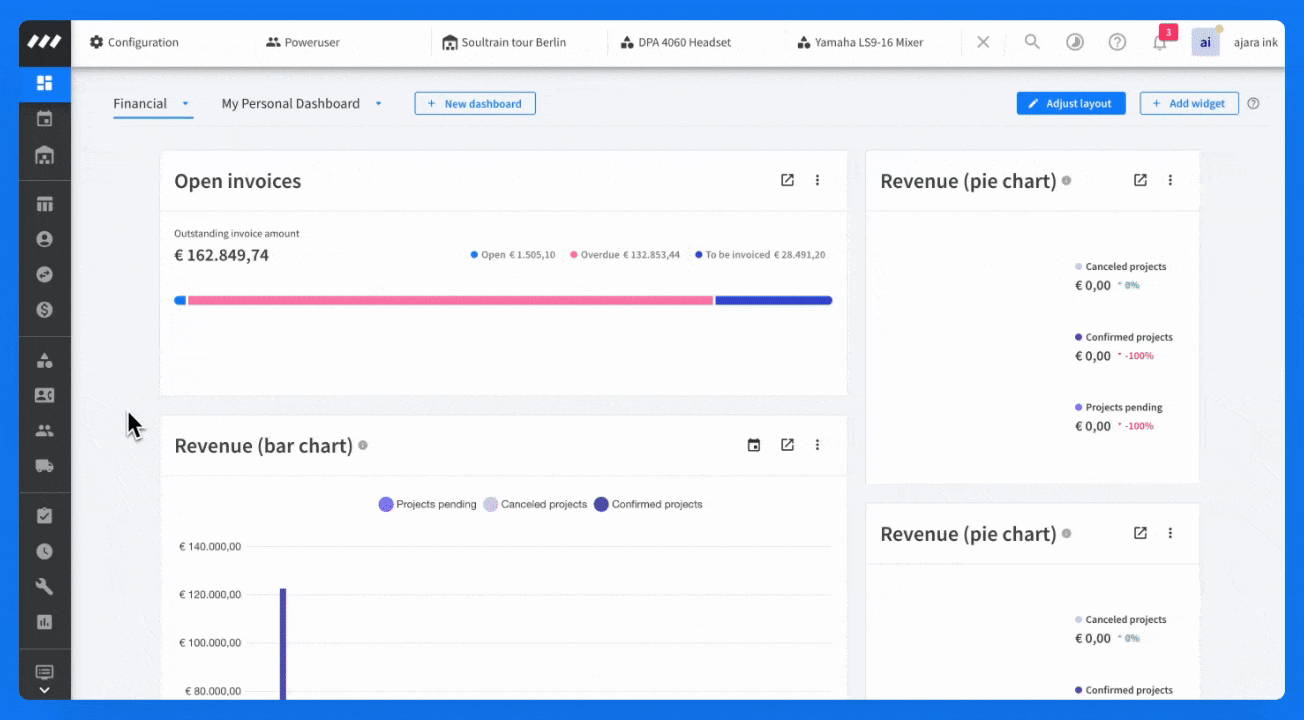
Task: Open the Configuration tab
Action: point(134,42)
